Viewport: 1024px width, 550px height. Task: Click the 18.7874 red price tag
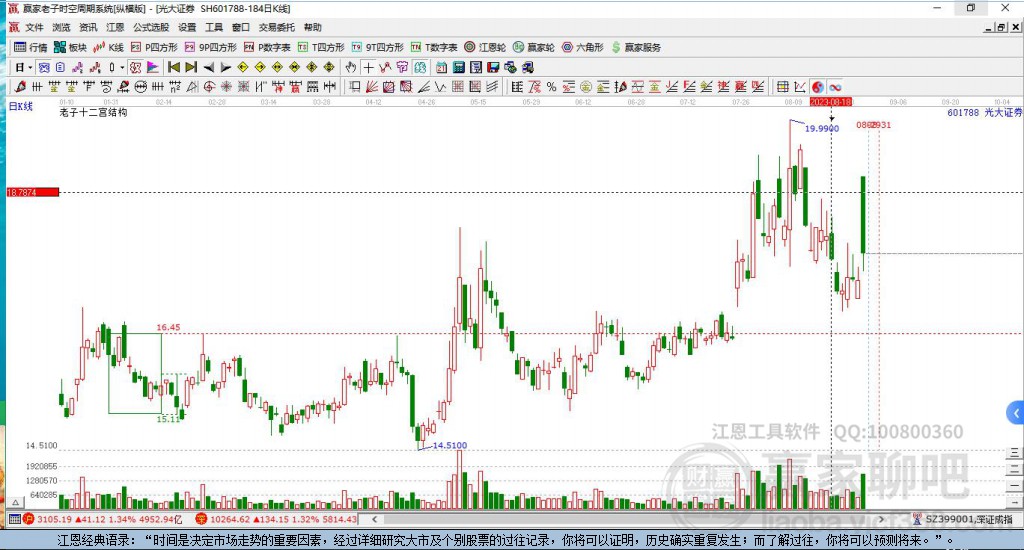click(x=33, y=192)
